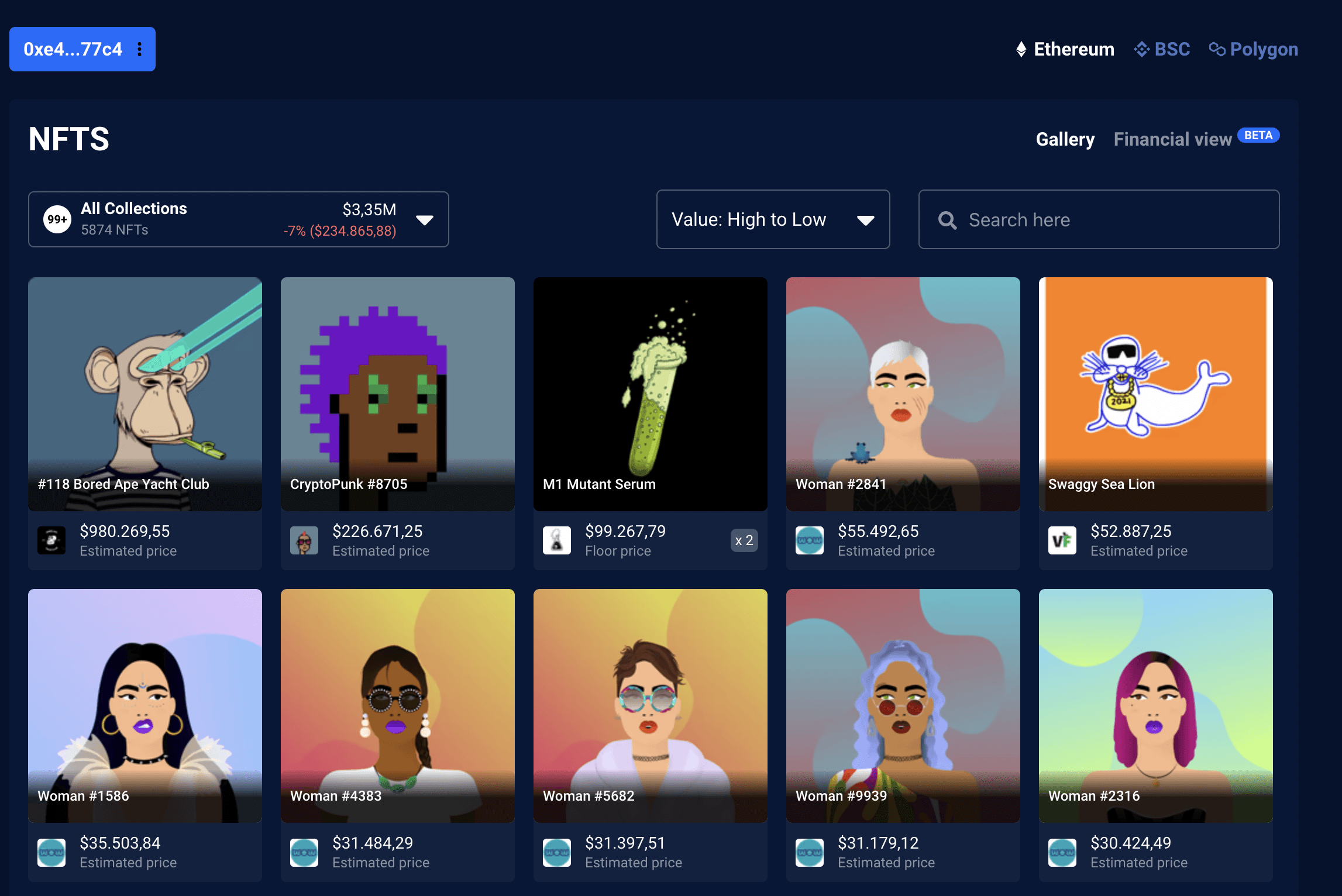Click the Bored Ape collection logo icon

[x=51, y=540]
